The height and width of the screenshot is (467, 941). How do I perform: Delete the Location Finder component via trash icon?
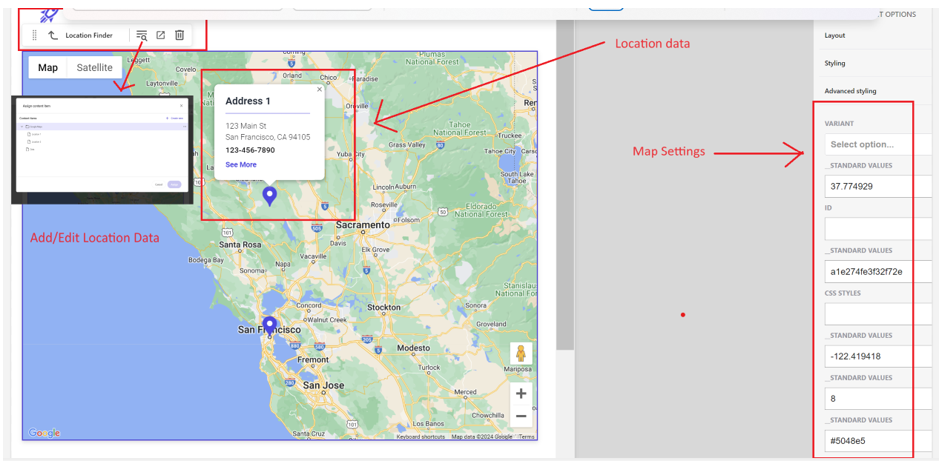(179, 35)
